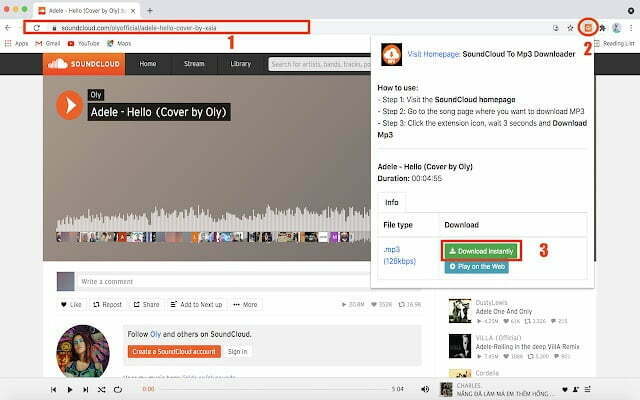Image resolution: width=640 pixels, height=400 pixels.
Task: Reload the page with the refresh icon
Action: tap(37, 28)
